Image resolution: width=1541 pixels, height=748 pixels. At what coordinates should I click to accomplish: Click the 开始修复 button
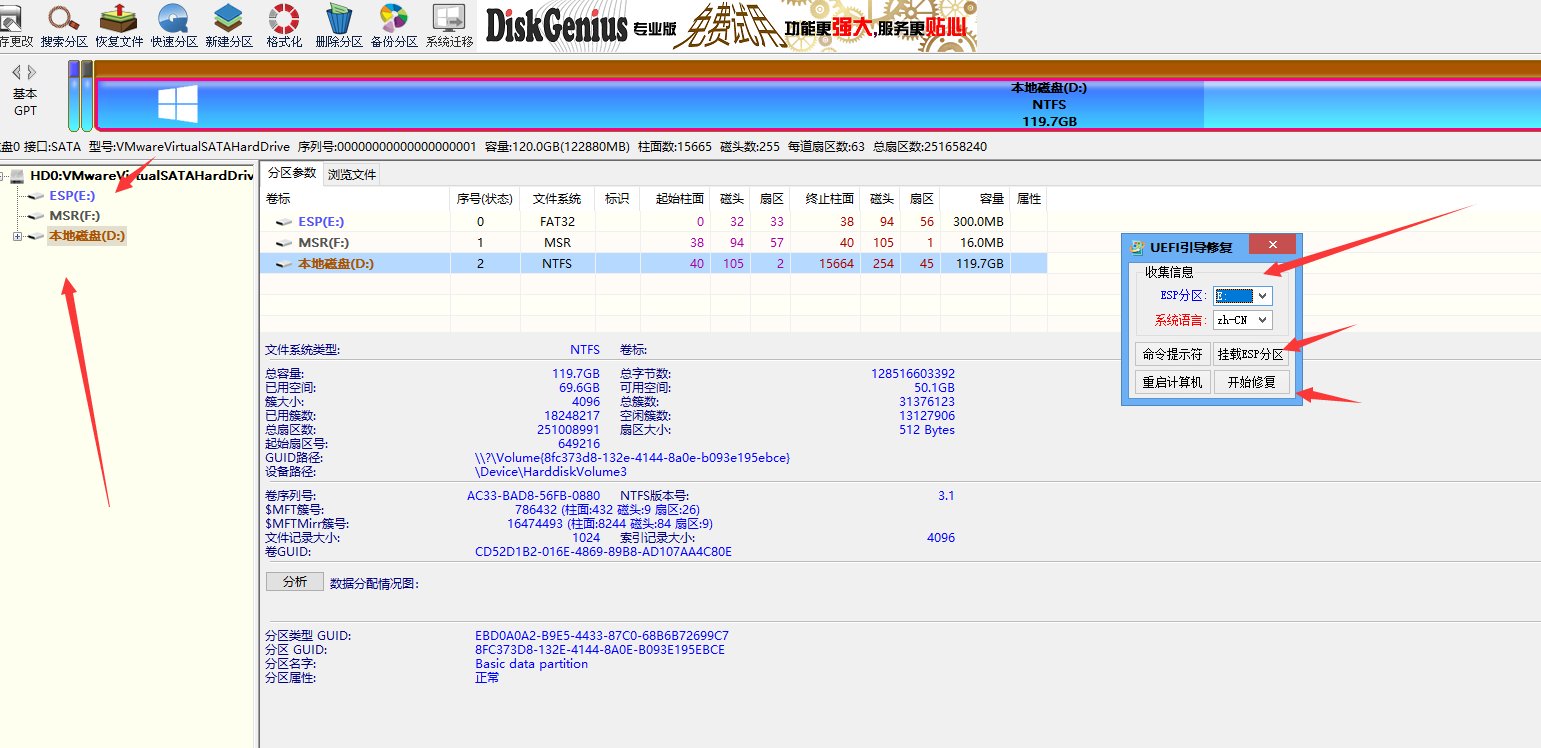(1251, 382)
